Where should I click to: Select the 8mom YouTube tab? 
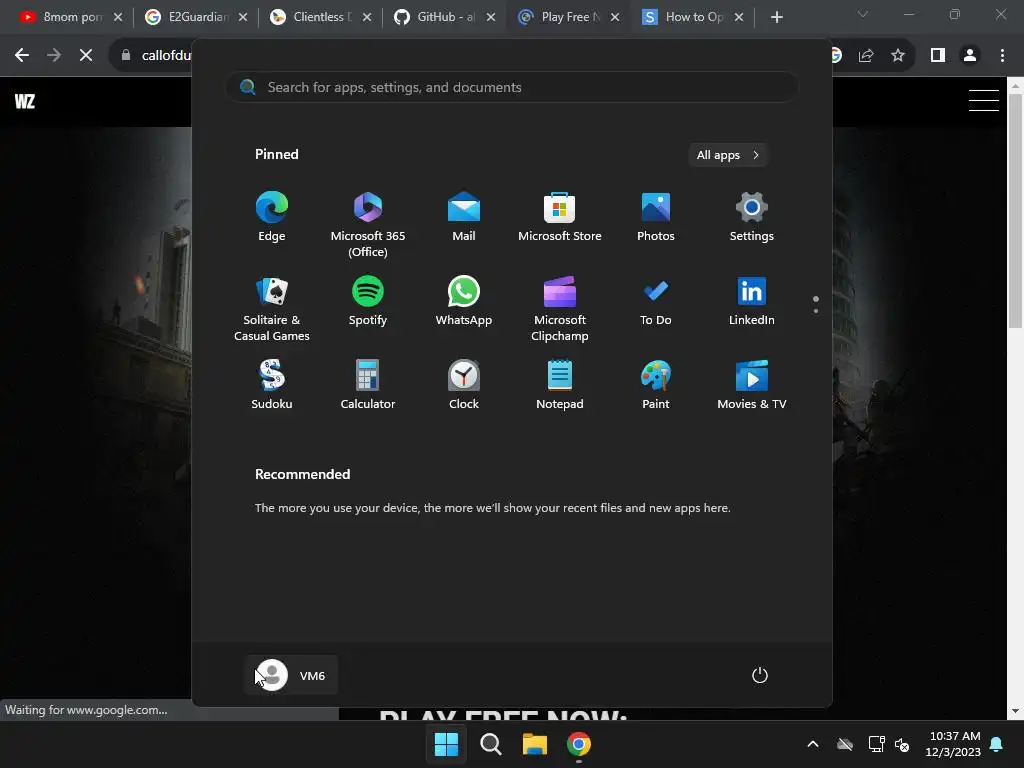click(71, 17)
